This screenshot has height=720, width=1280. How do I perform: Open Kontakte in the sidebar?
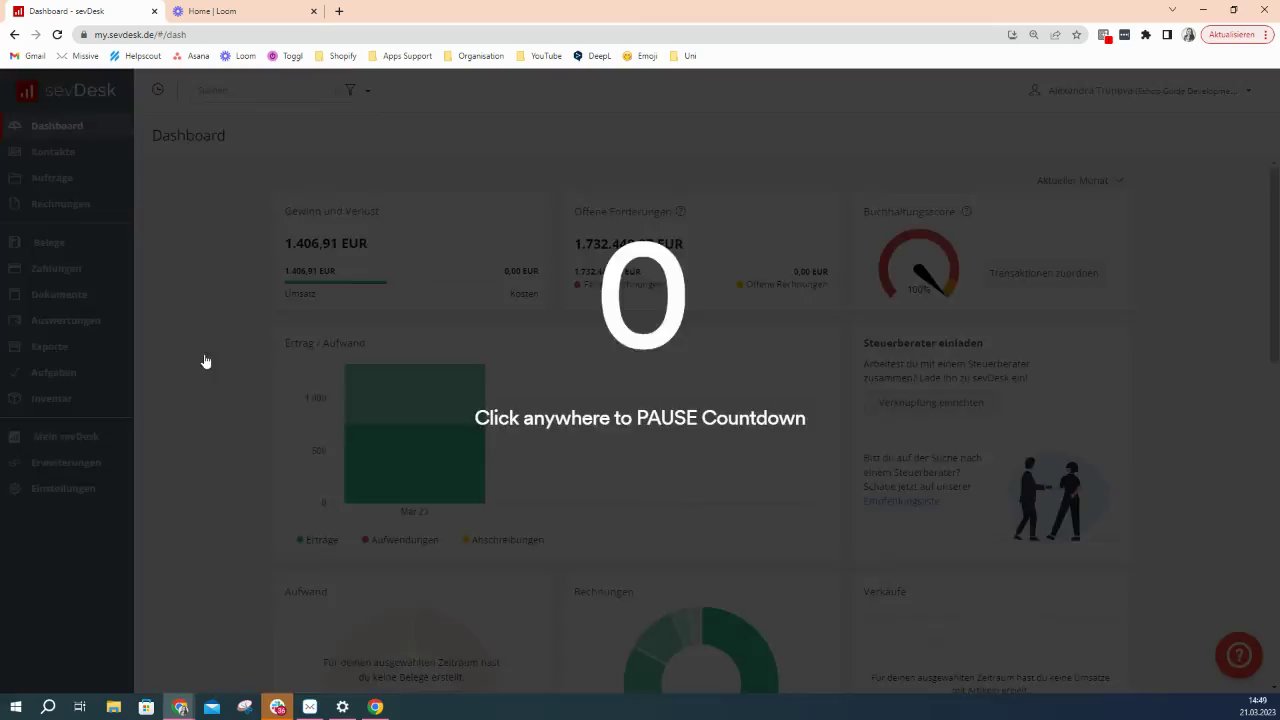pyautogui.click(x=53, y=152)
